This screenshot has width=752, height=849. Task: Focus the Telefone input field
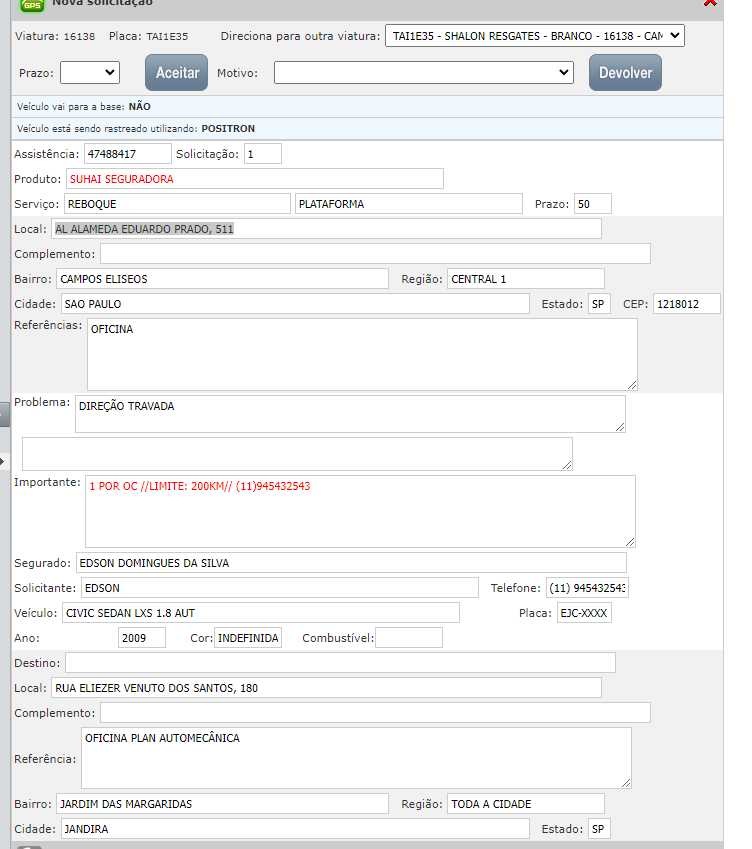(x=587, y=587)
